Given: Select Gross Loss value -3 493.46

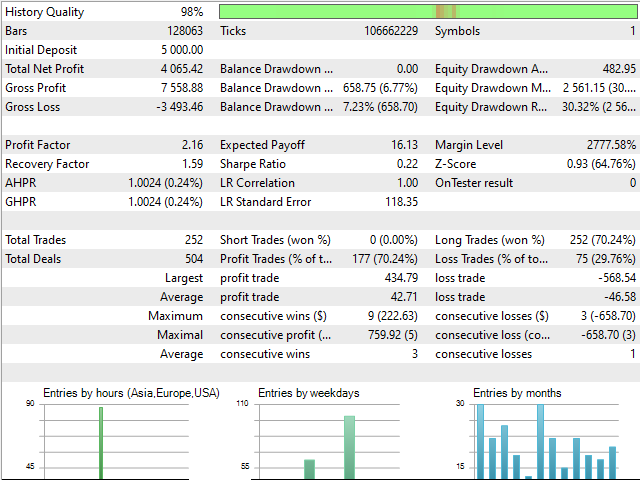Looking at the screenshot, I should [180, 107].
